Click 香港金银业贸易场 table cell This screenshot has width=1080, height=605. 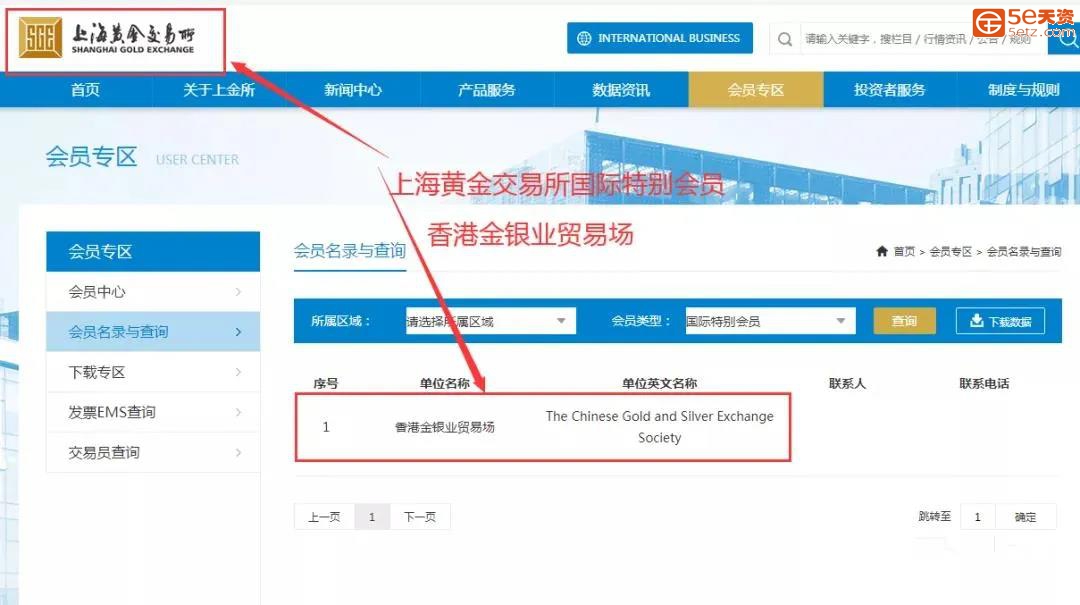coord(445,427)
